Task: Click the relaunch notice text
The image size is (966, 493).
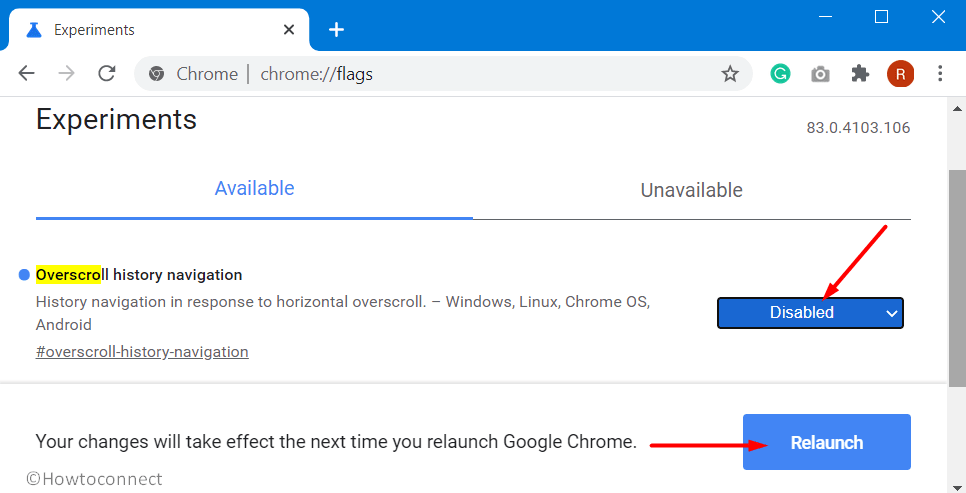Action: (x=336, y=441)
